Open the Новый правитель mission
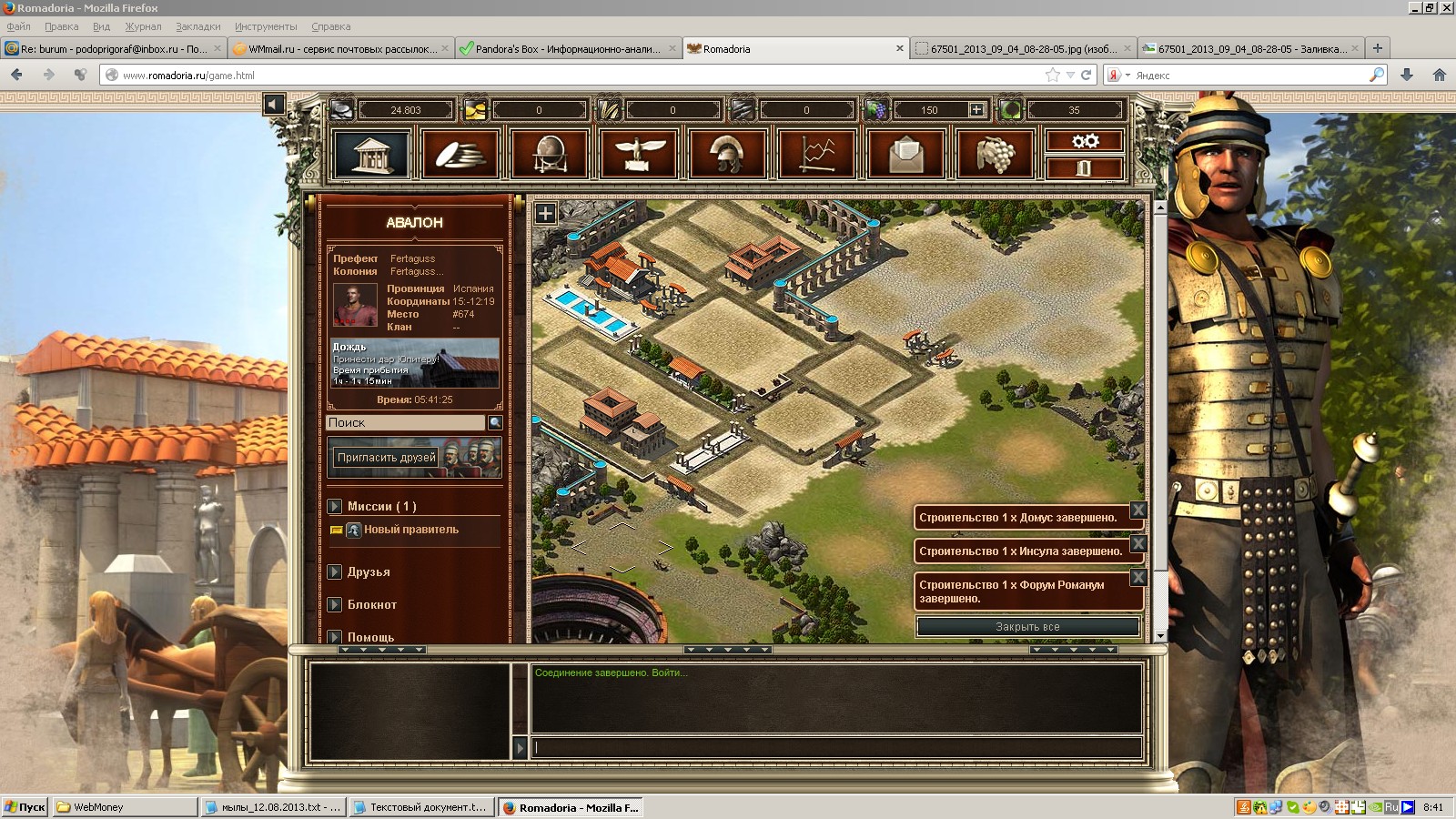The height and width of the screenshot is (819, 1456). click(411, 530)
